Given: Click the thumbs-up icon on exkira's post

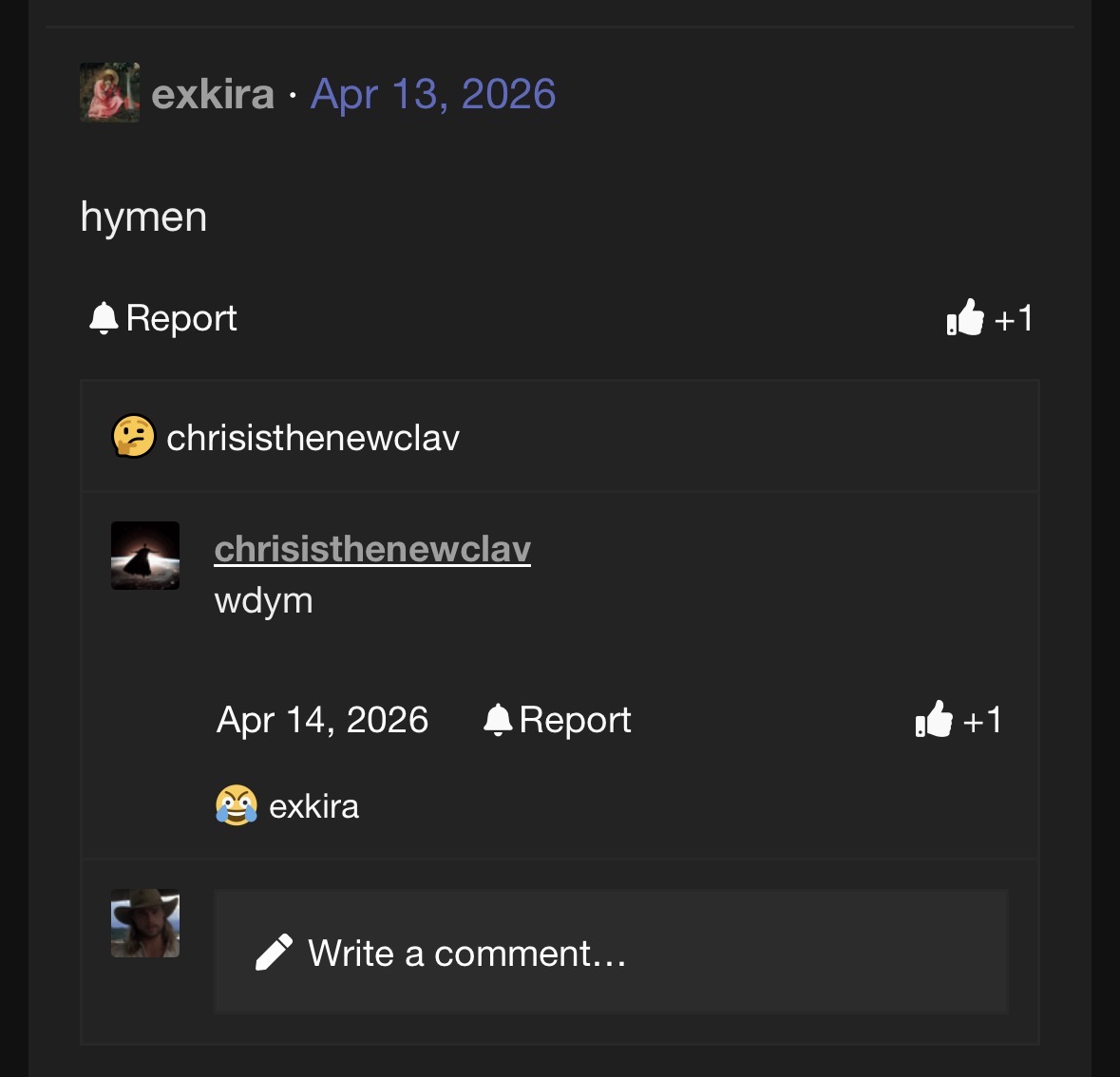Looking at the screenshot, I should [x=965, y=318].
